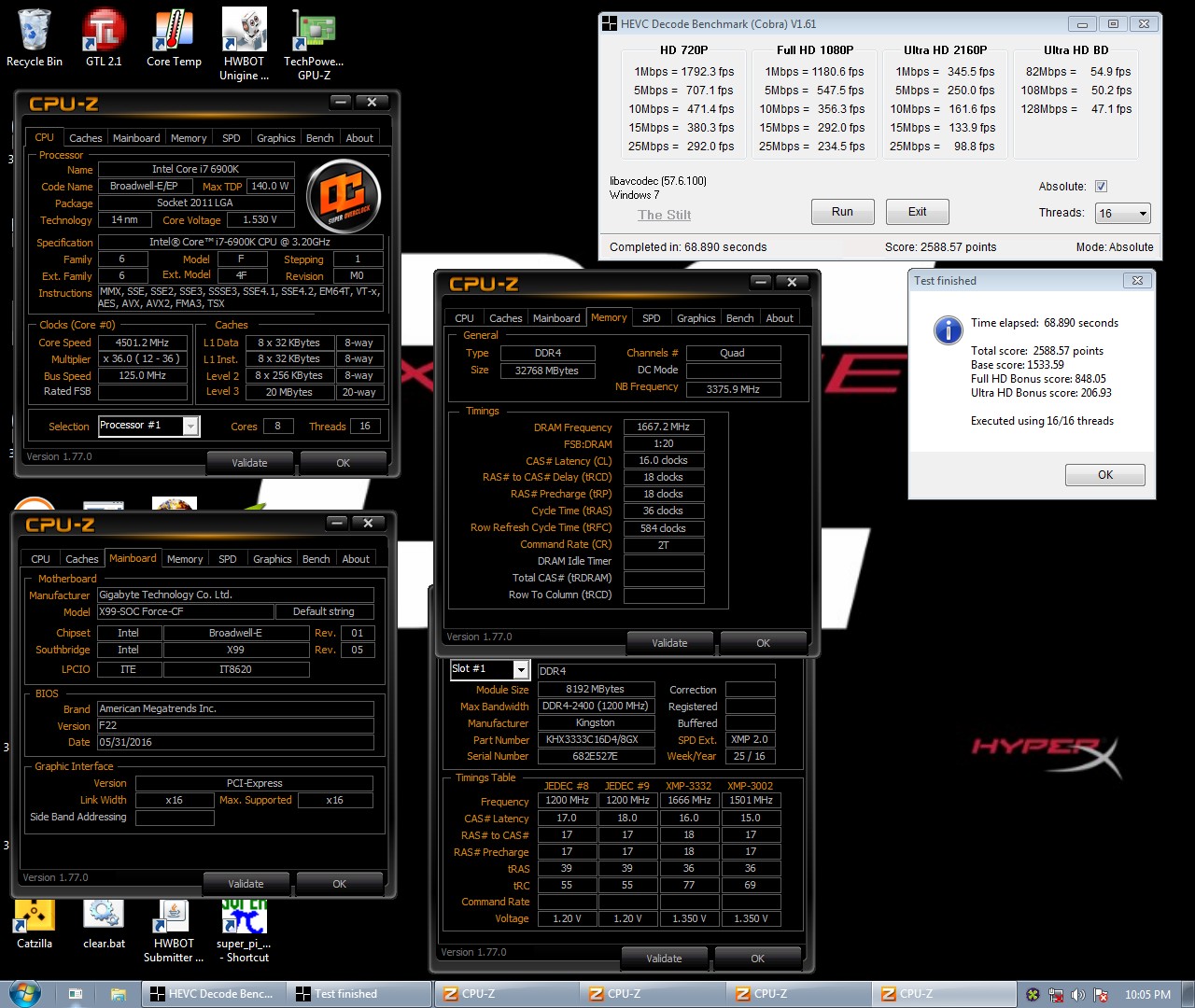
Task: Click the system clock showing 10:05 PM
Action: (x=1147, y=995)
